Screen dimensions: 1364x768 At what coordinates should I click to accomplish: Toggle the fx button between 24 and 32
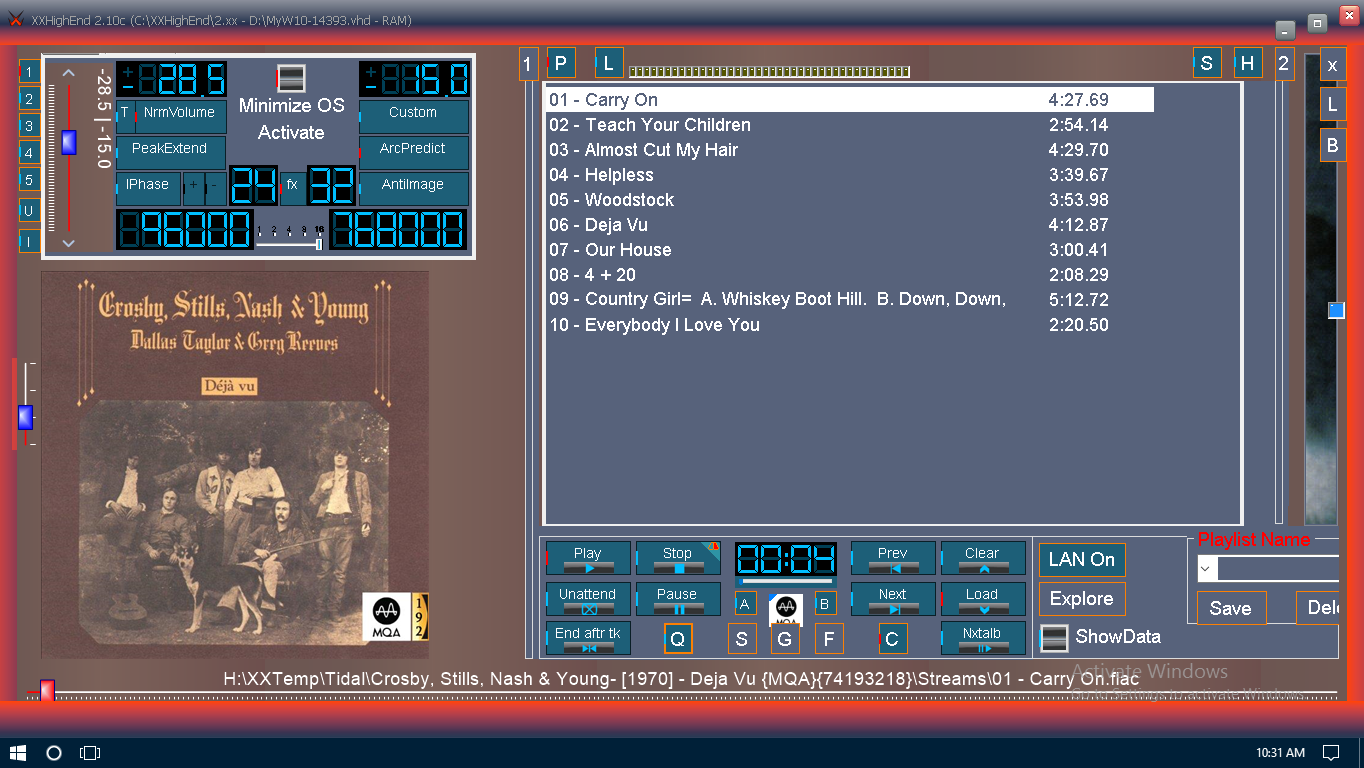[x=292, y=186]
